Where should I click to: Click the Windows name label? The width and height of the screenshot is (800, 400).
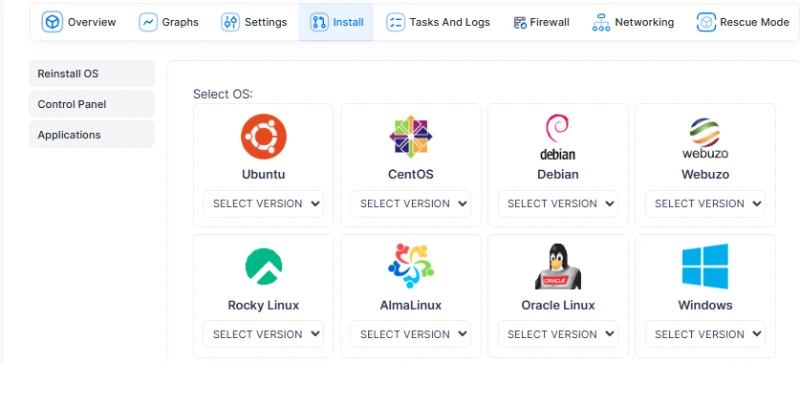pos(705,305)
